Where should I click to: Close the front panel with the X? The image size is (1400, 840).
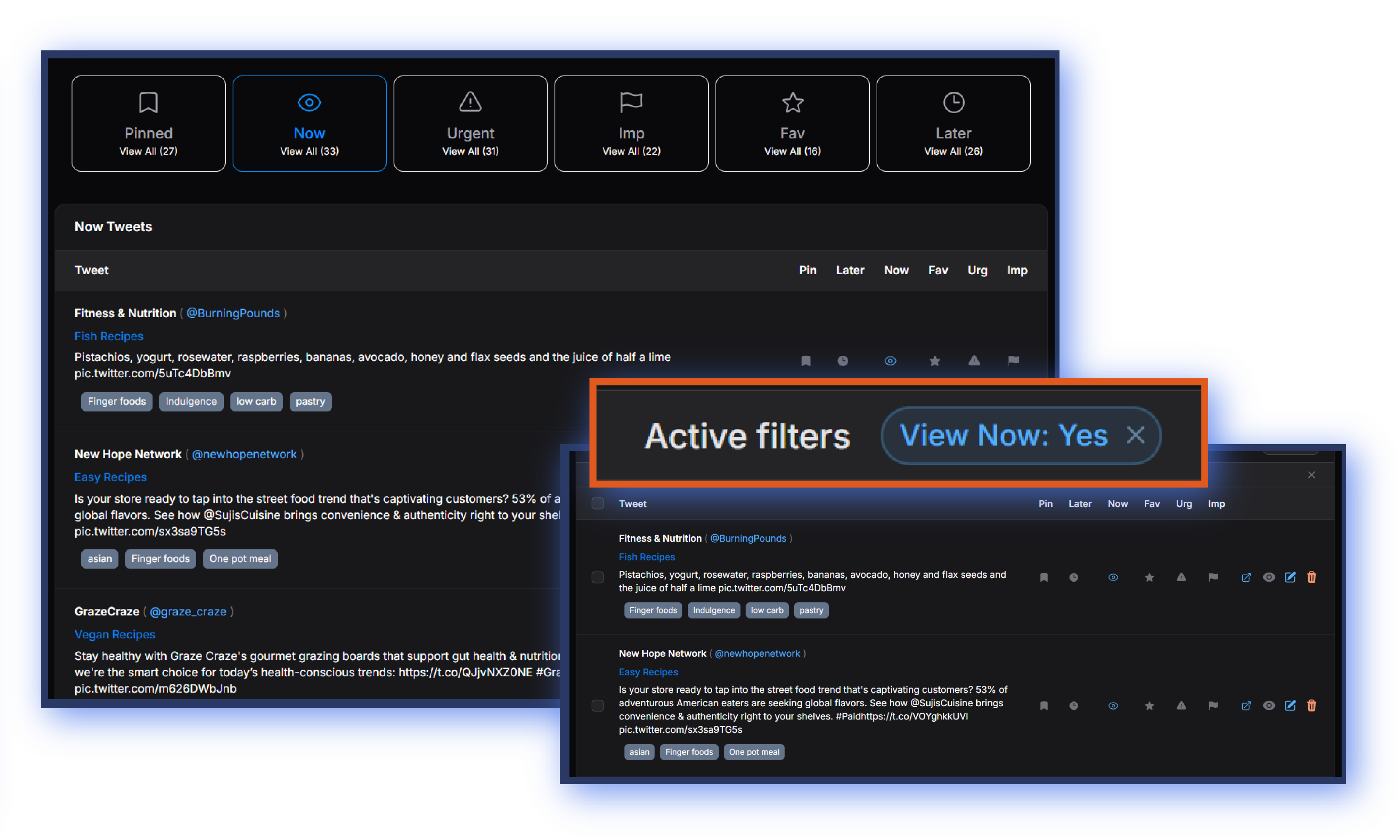point(1311,475)
